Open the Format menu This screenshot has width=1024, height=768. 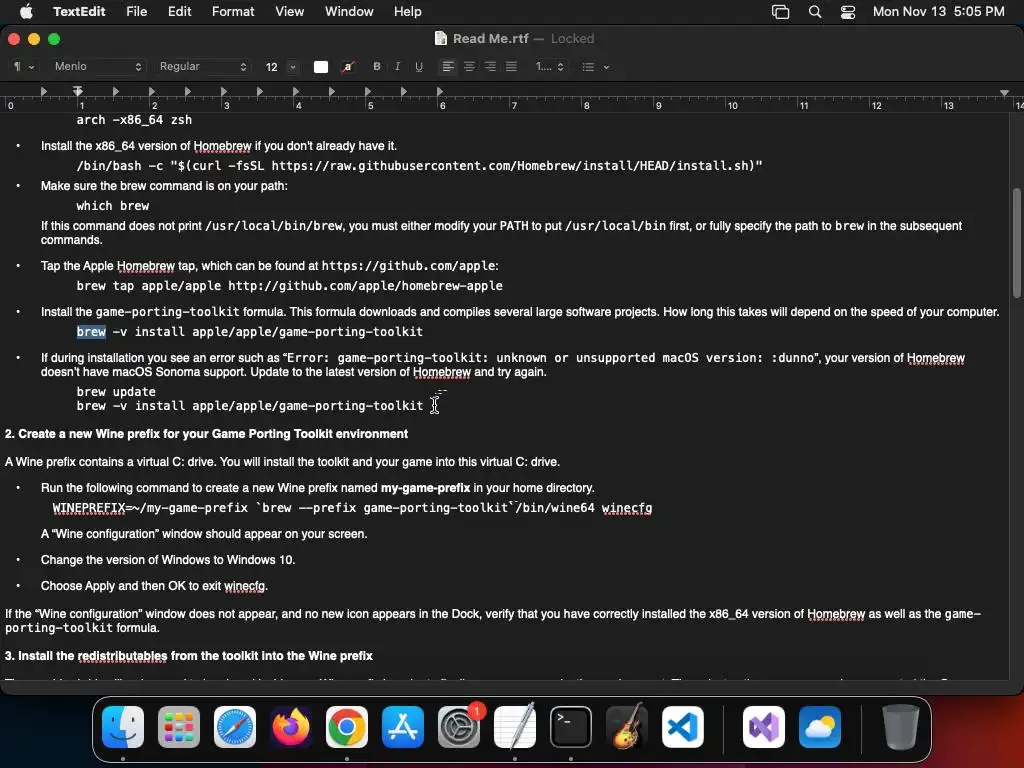[x=233, y=11]
